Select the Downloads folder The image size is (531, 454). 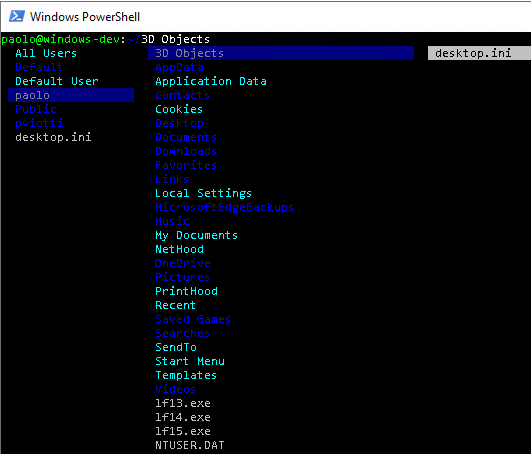pyautogui.click(x=186, y=151)
